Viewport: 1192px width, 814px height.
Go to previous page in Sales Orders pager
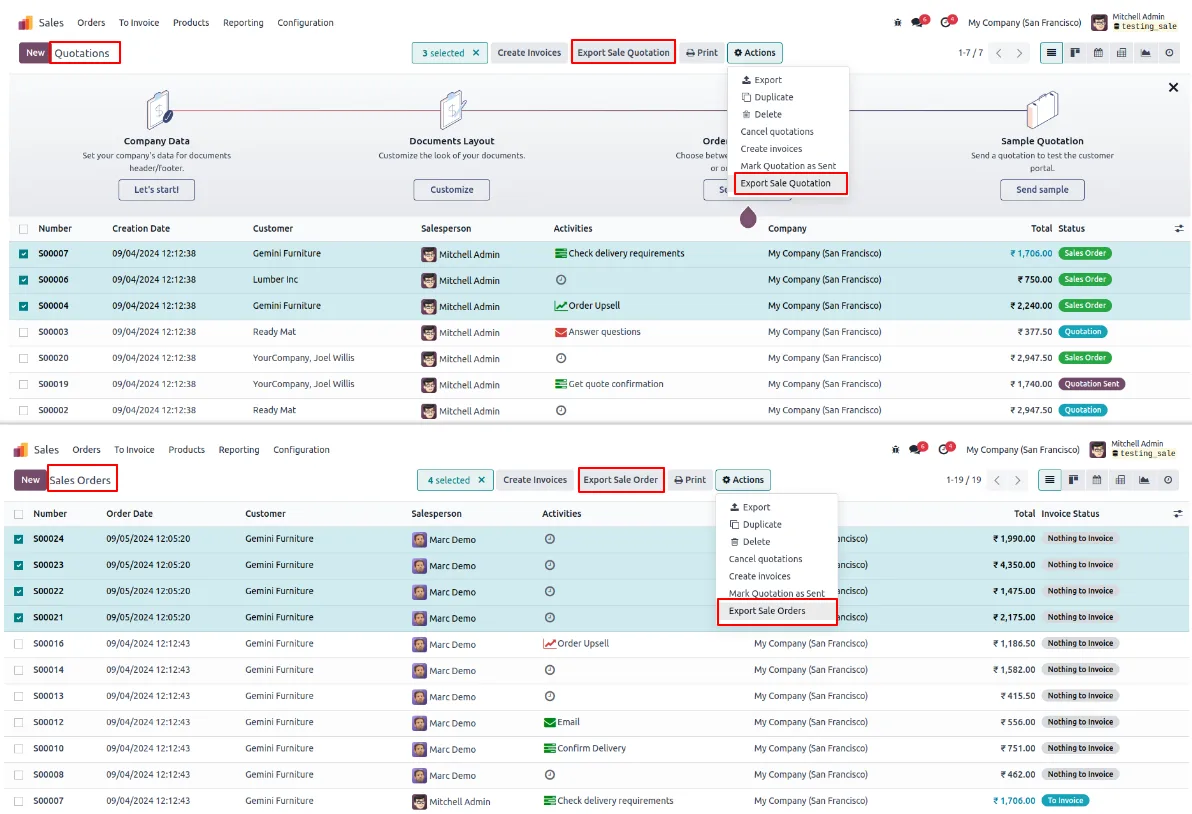(x=997, y=480)
